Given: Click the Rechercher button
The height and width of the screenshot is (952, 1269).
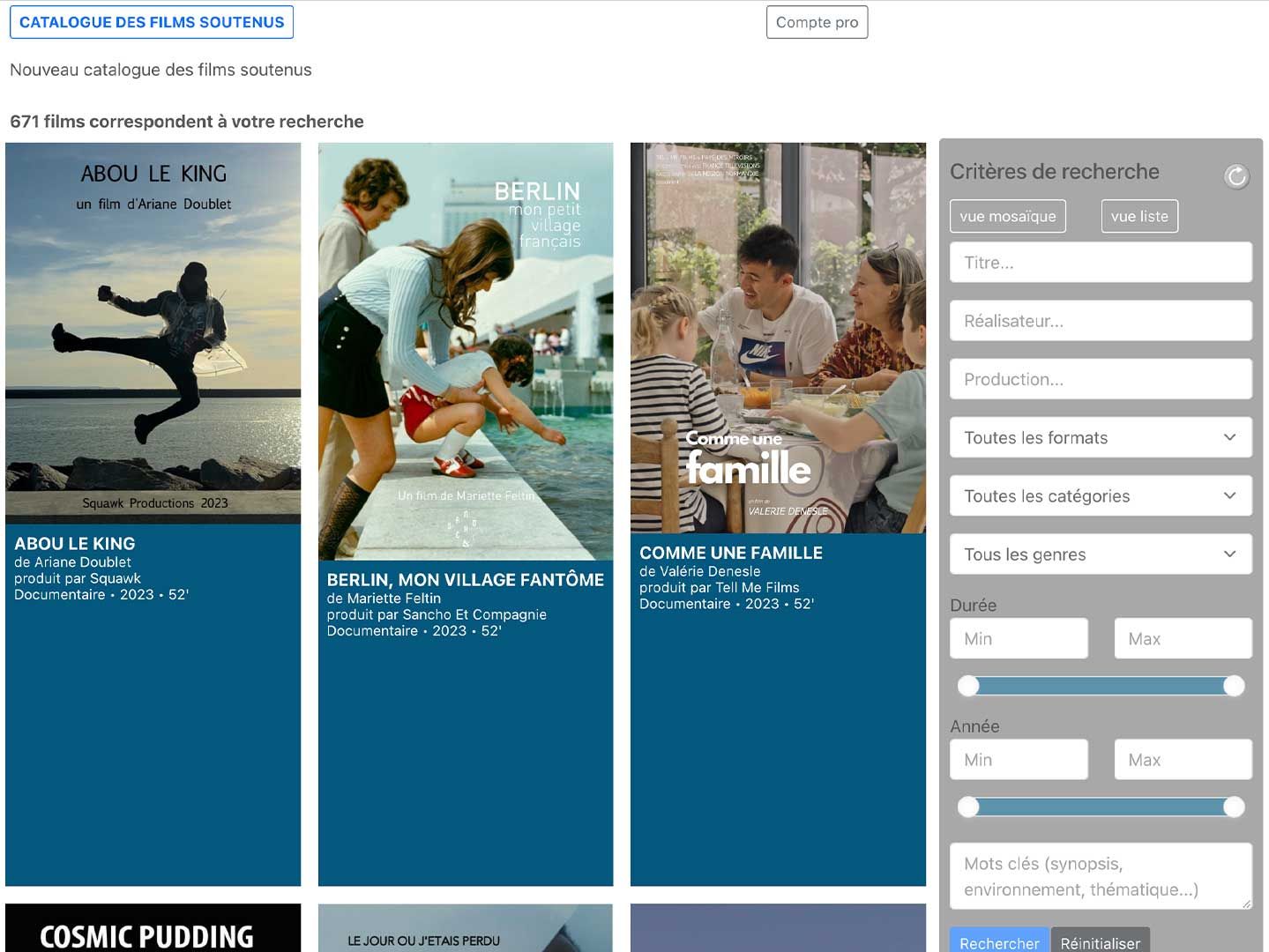Looking at the screenshot, I should click(999, 941).
